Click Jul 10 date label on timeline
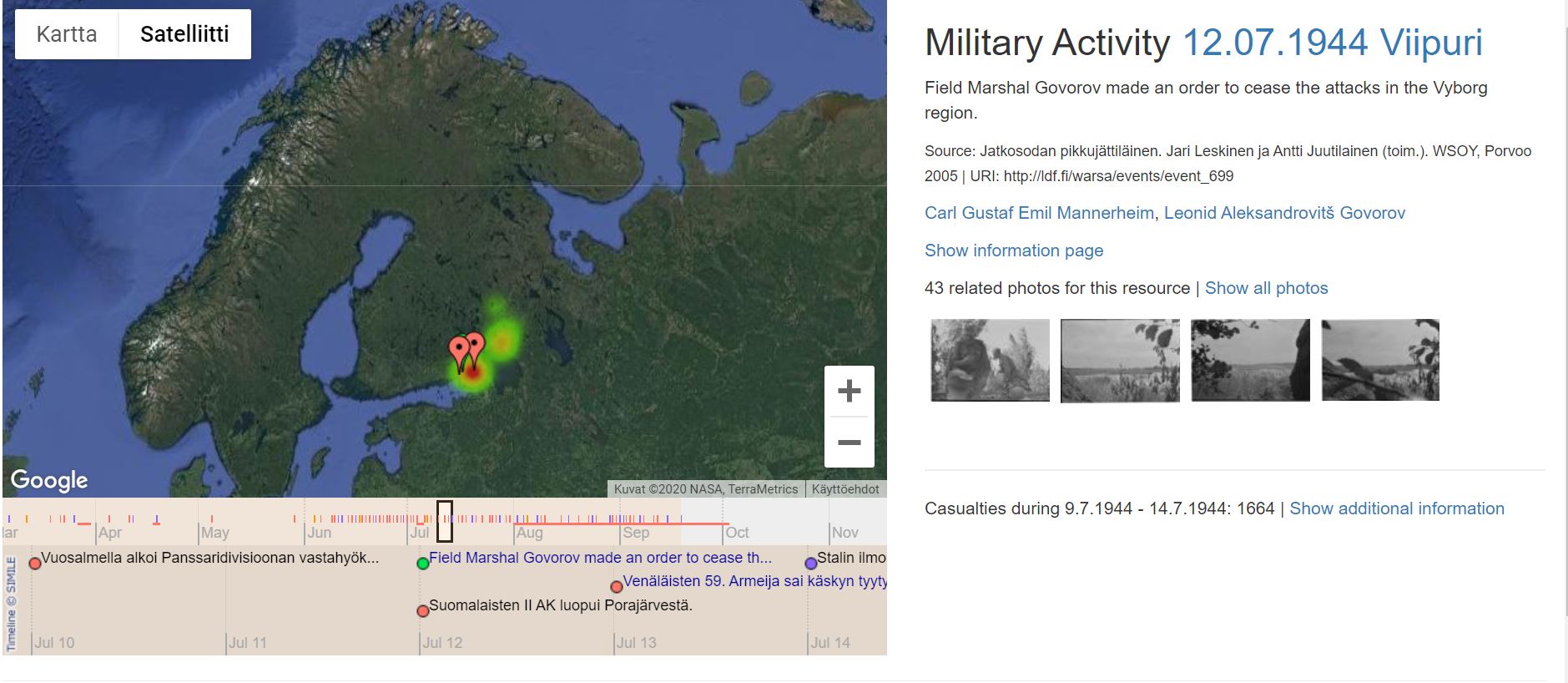The height and width of the screenshot is (683, 1568). (54, 643)
